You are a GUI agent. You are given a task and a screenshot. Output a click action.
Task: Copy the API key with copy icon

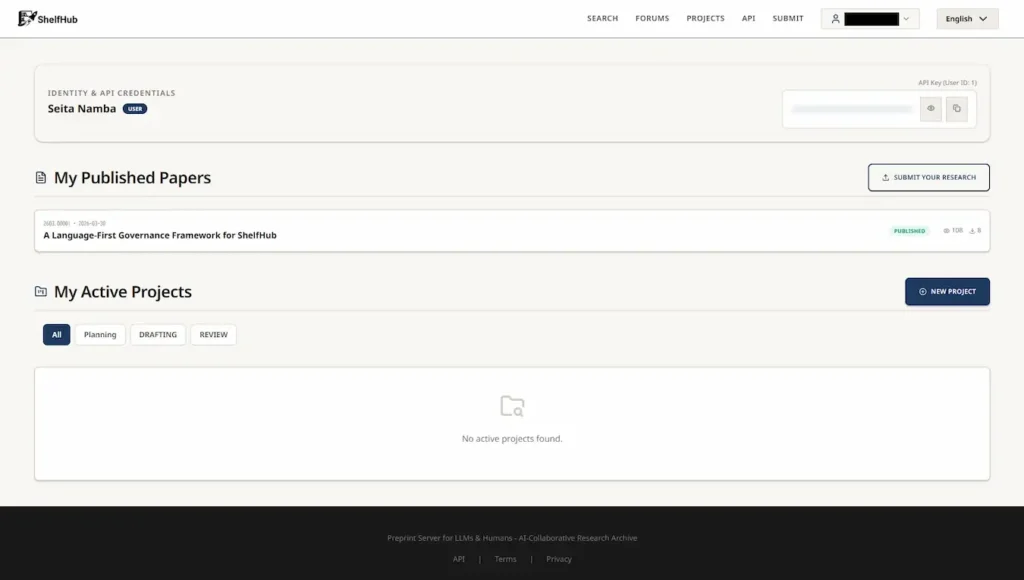[x=956, y=109]
